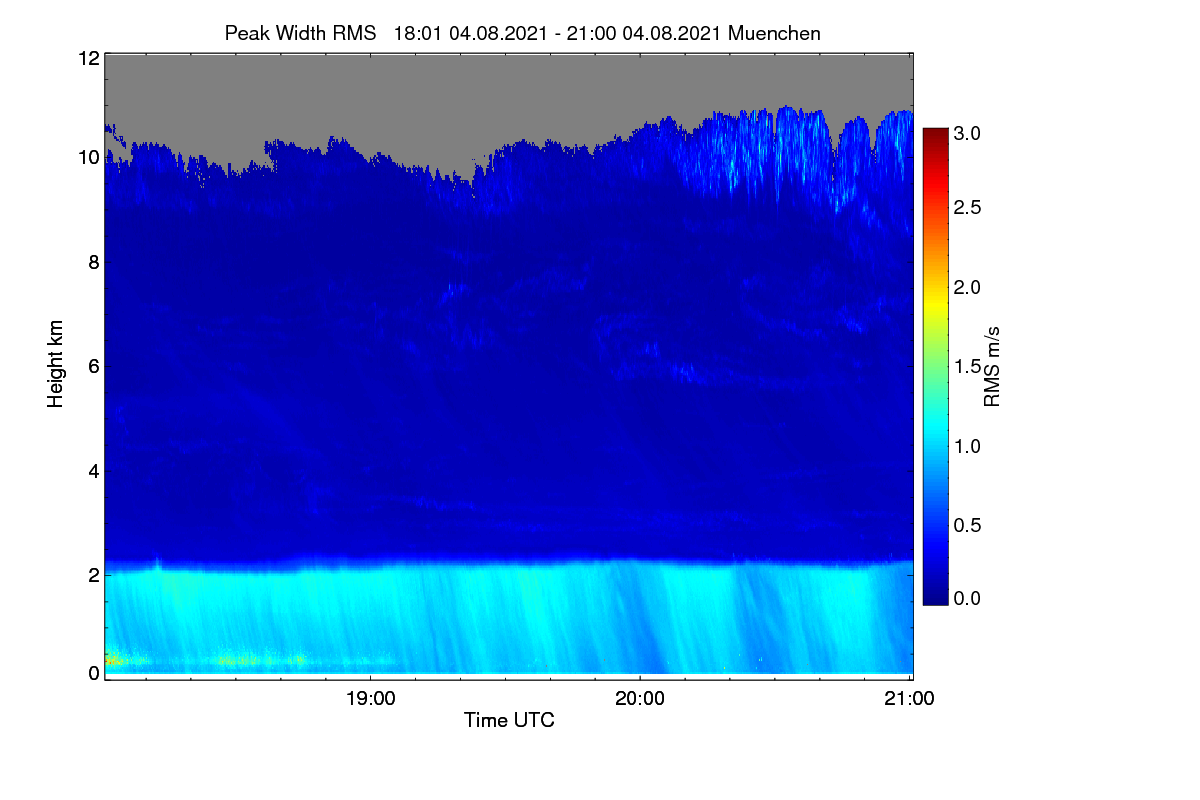Click the 12 km height tick label
The height and width of the screenshot is (800, 1200).
pos(88,58)
